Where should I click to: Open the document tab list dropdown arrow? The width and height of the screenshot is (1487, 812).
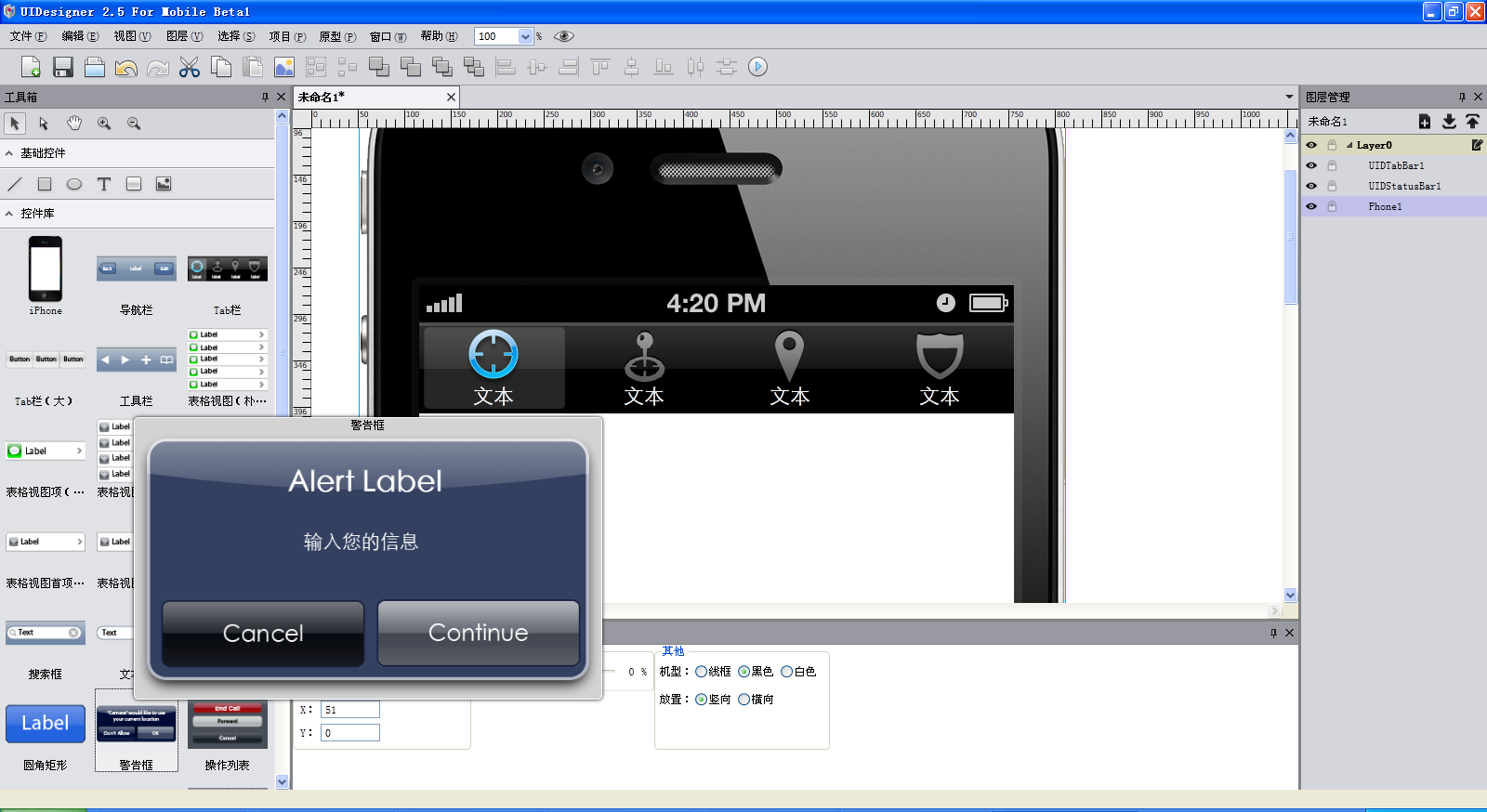pyautogui.click(x=1289, y=97)
